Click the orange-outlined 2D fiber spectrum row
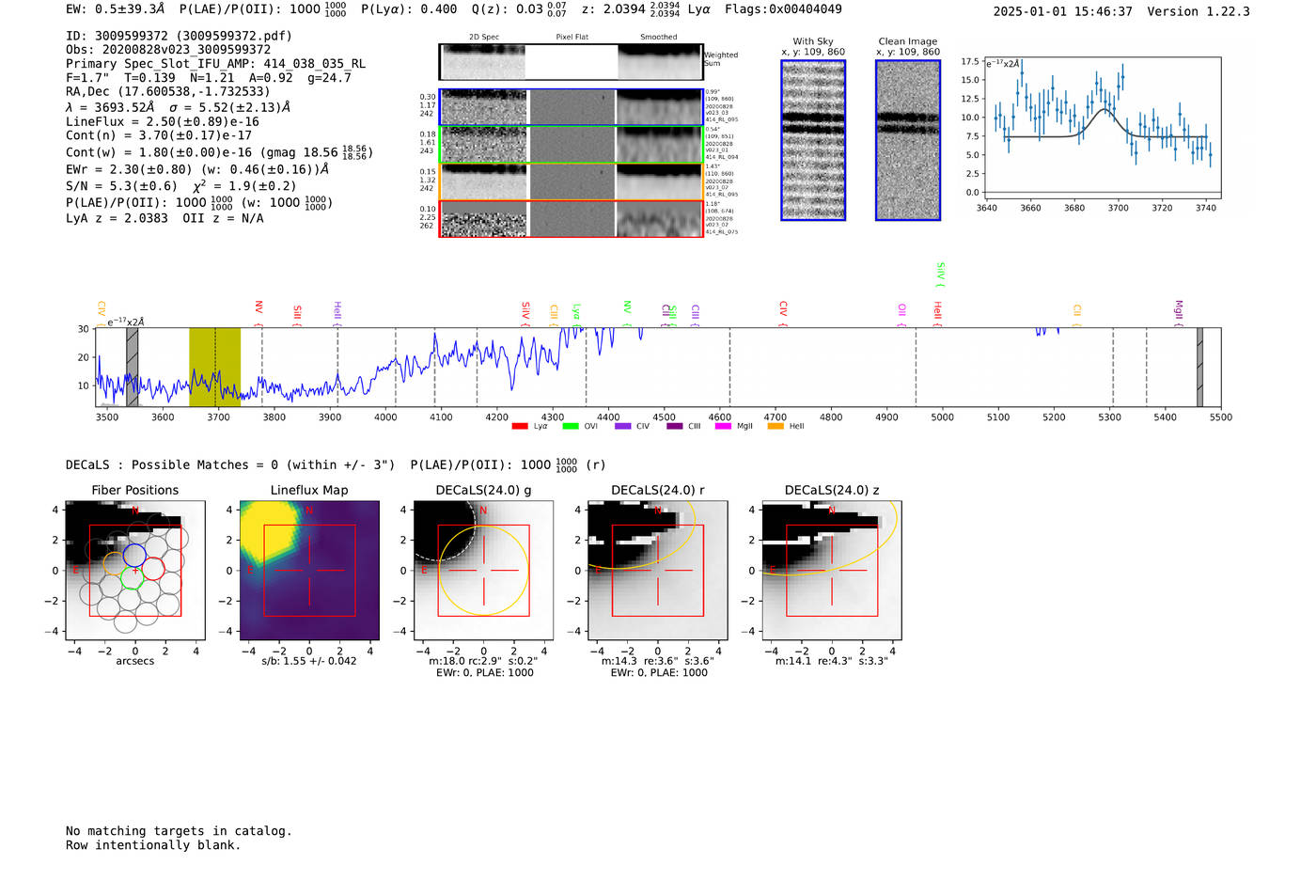The height and width of the screenshot is (896, 1316). coord(571,181)
